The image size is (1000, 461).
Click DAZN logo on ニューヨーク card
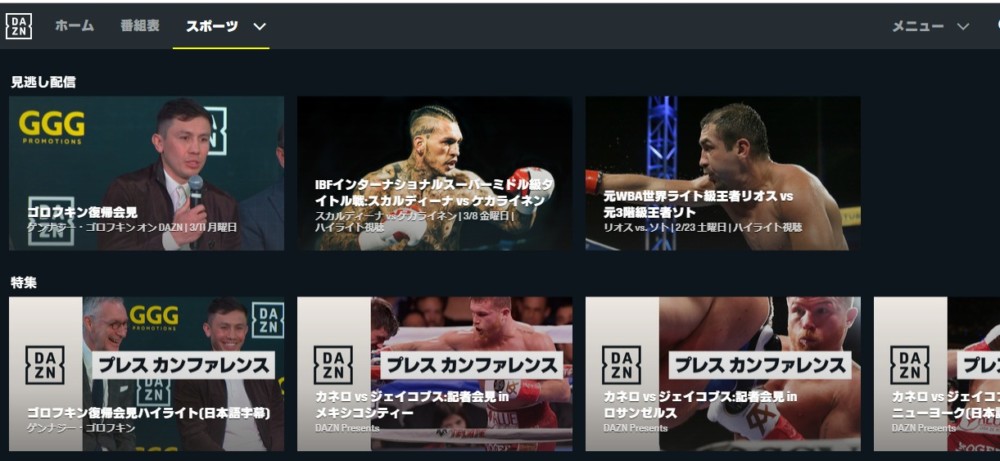pos(909,365)
